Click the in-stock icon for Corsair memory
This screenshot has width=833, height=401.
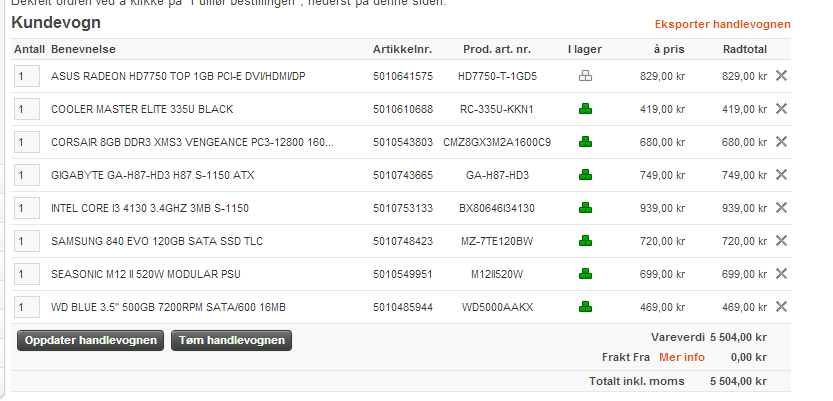585,142
